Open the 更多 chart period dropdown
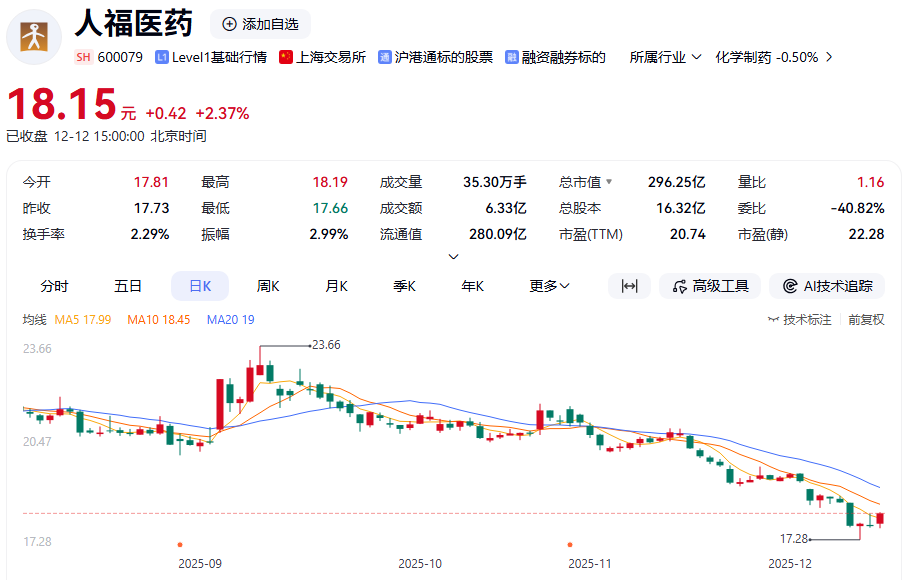Screen dimensions: 911x580 point(549,286)
